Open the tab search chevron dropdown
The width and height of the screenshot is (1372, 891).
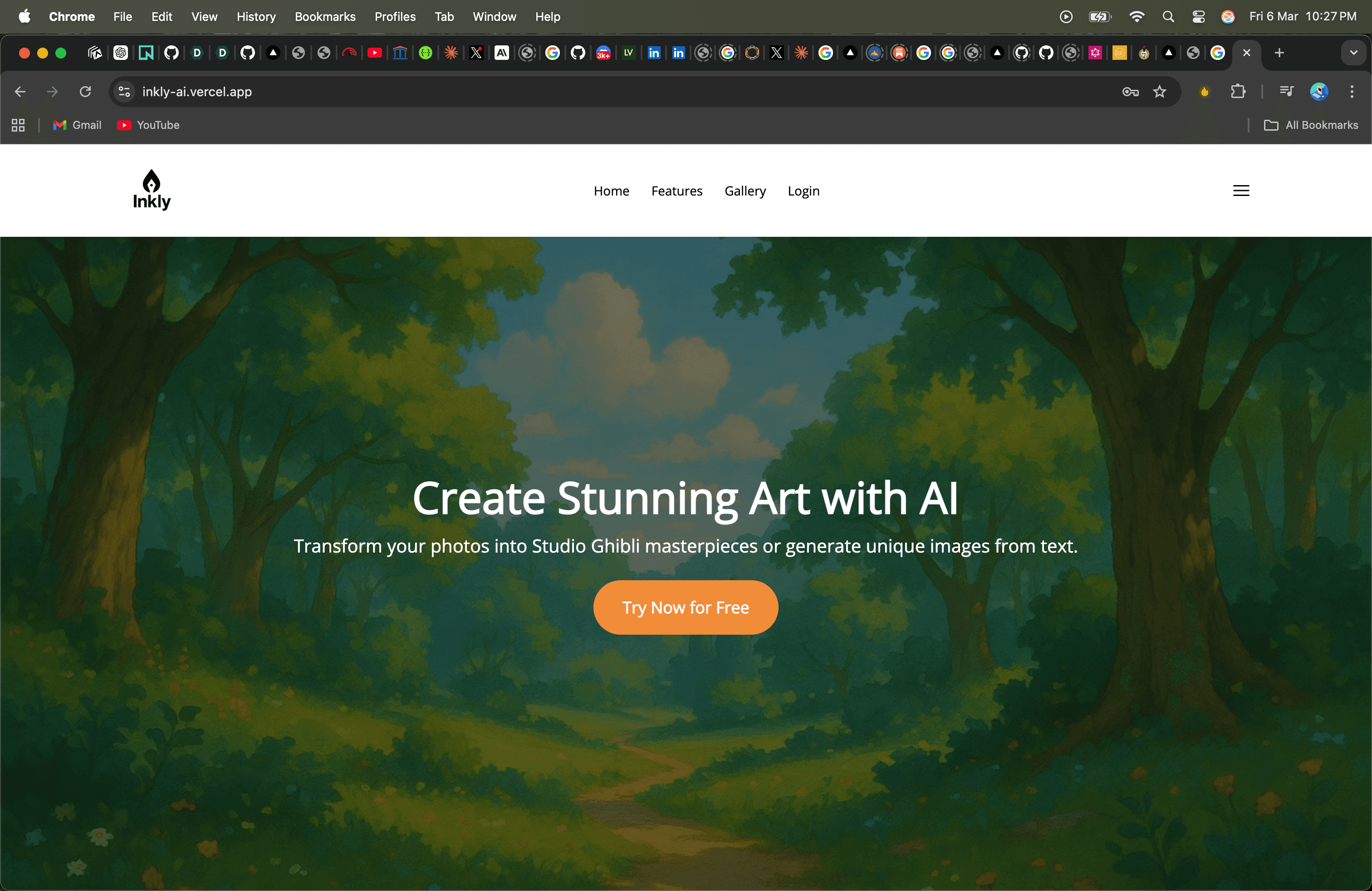tap(1353, 53)
